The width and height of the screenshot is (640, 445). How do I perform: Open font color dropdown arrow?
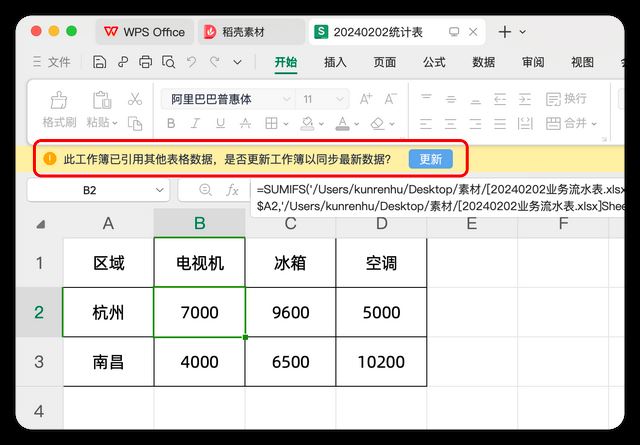[357, 124]
